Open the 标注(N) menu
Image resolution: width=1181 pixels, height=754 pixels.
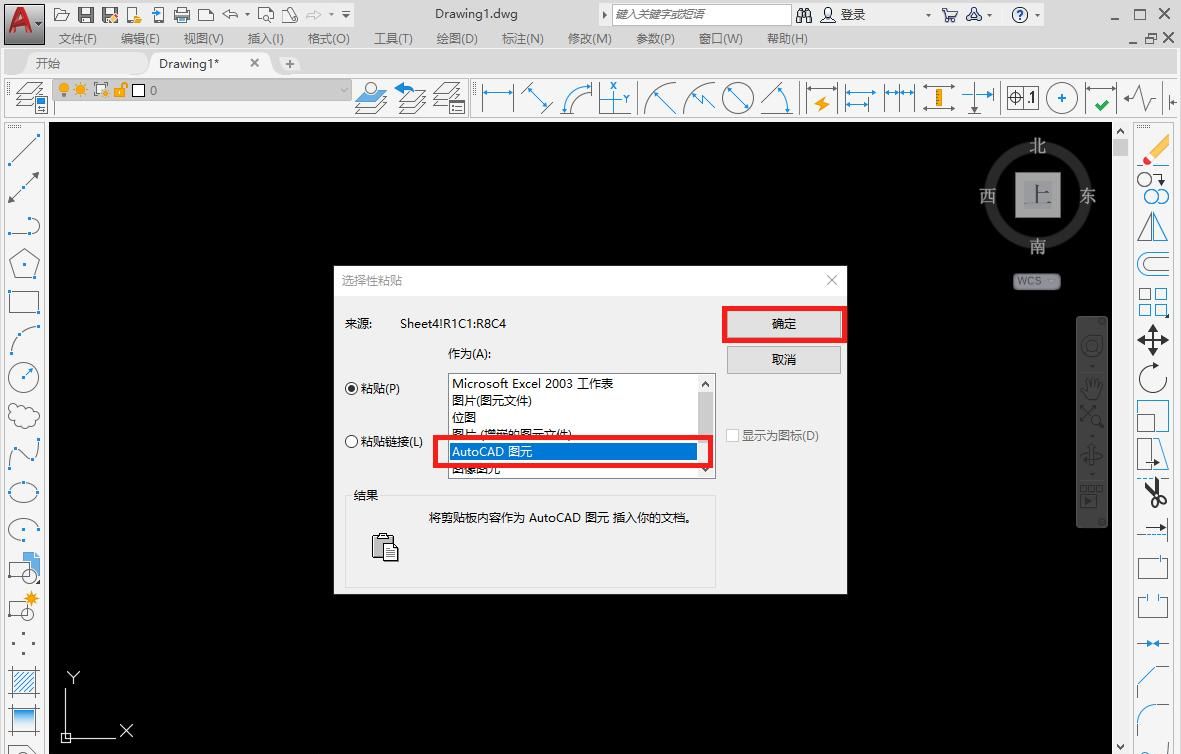(522, 38)
